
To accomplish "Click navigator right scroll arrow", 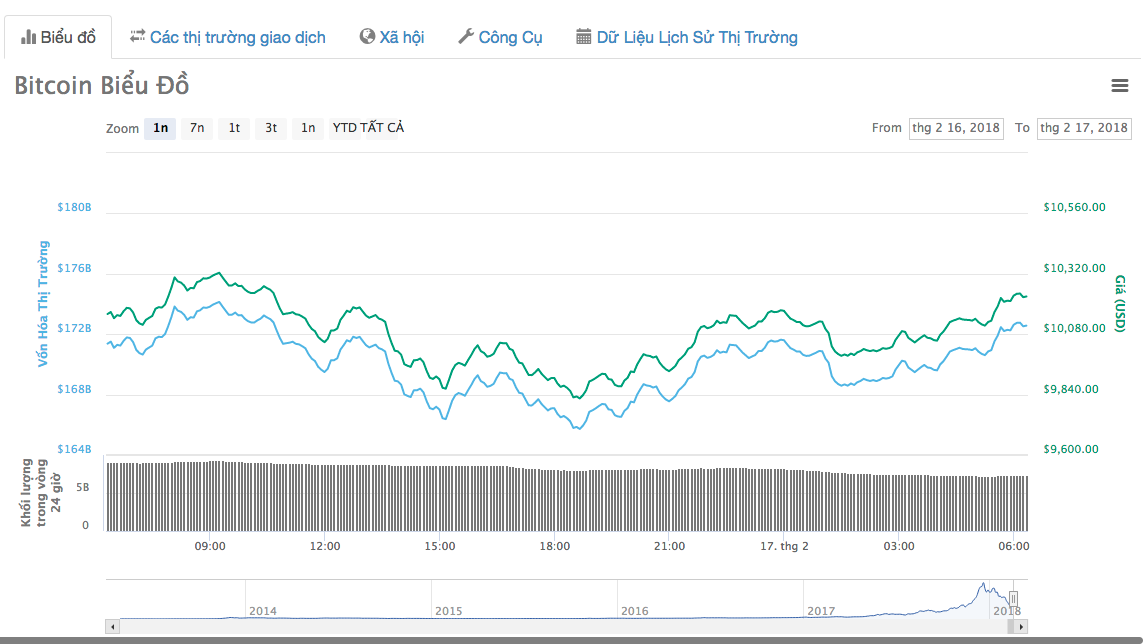I will coord(1021,626).
